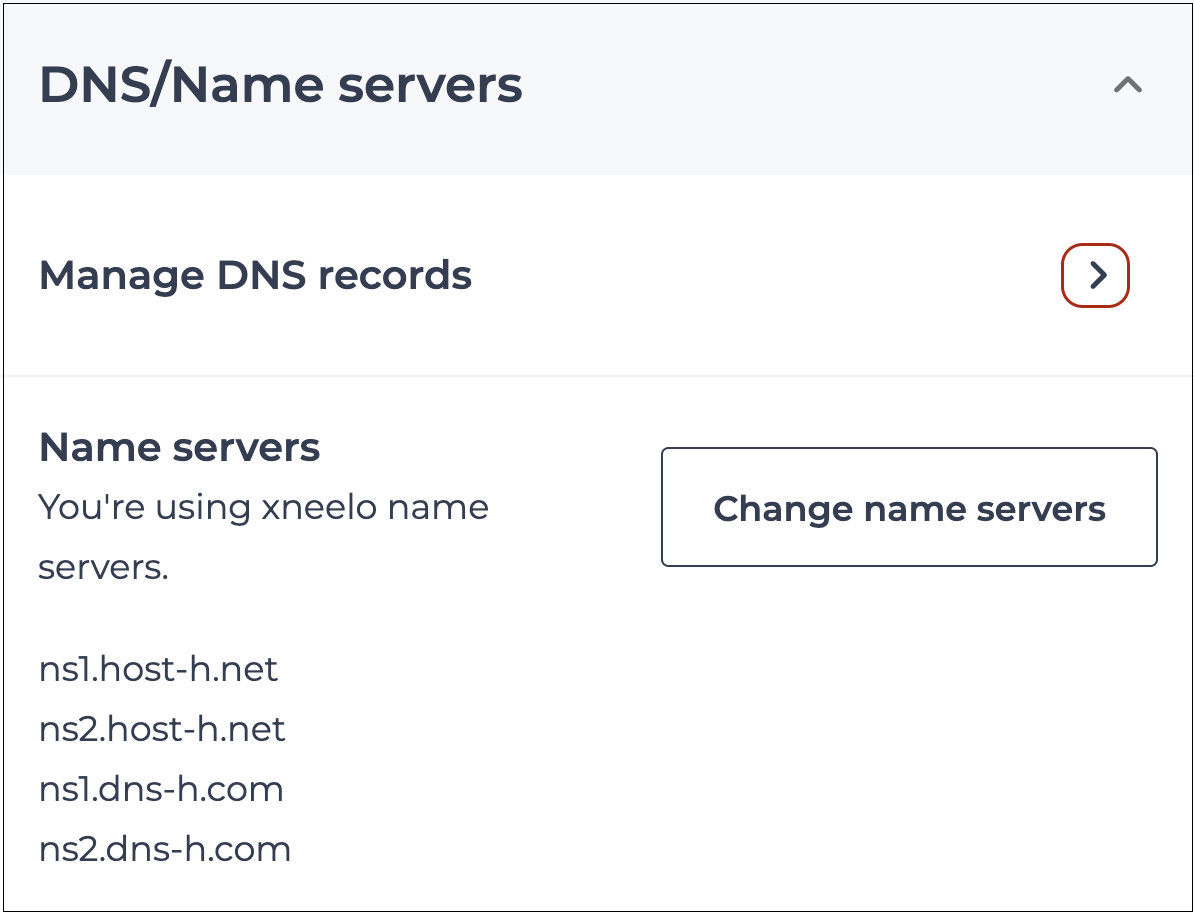Screen dimensions: 1194x912
Task: Select the ns1.host-h.net name server entry
Action: (158, 669)
